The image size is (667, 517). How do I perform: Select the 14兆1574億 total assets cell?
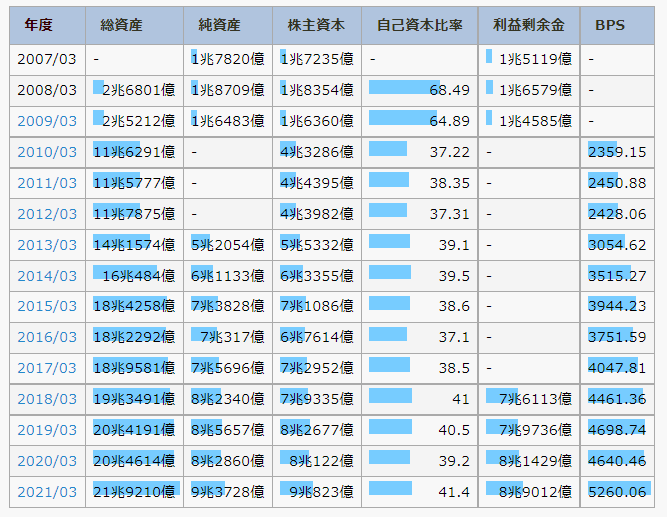tap(134, 245)
